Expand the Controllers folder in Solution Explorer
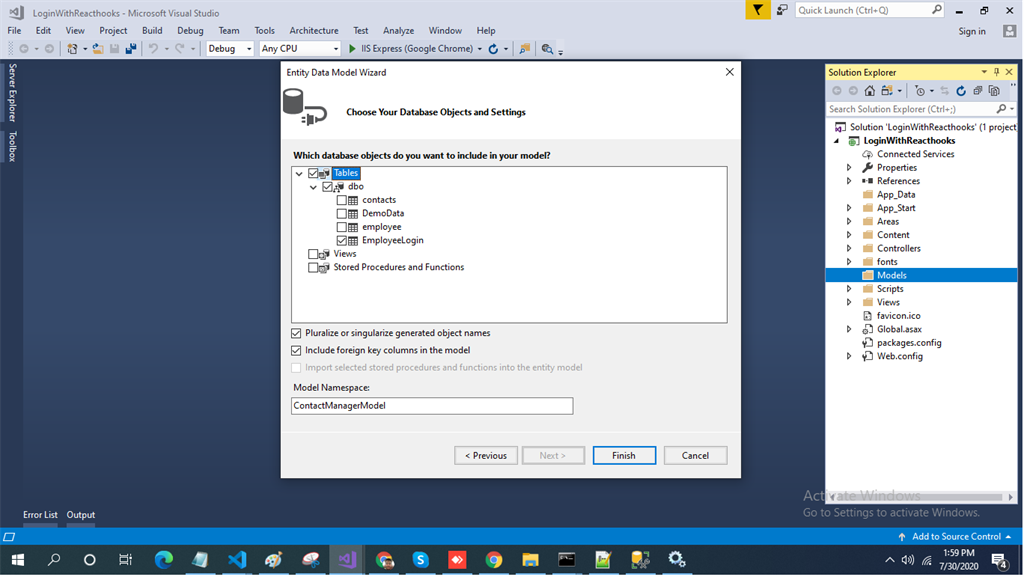Screen dimensions: 1024x577 [x=849, y=248]
